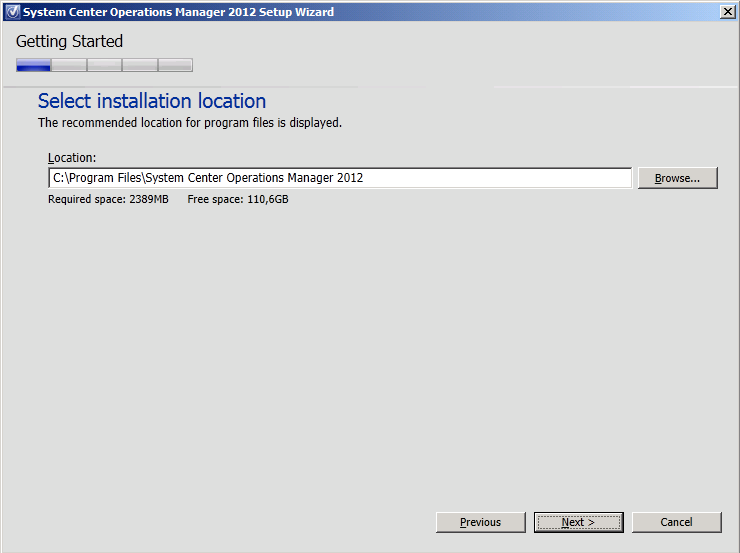Click the recommended location description text

(190, 123)
